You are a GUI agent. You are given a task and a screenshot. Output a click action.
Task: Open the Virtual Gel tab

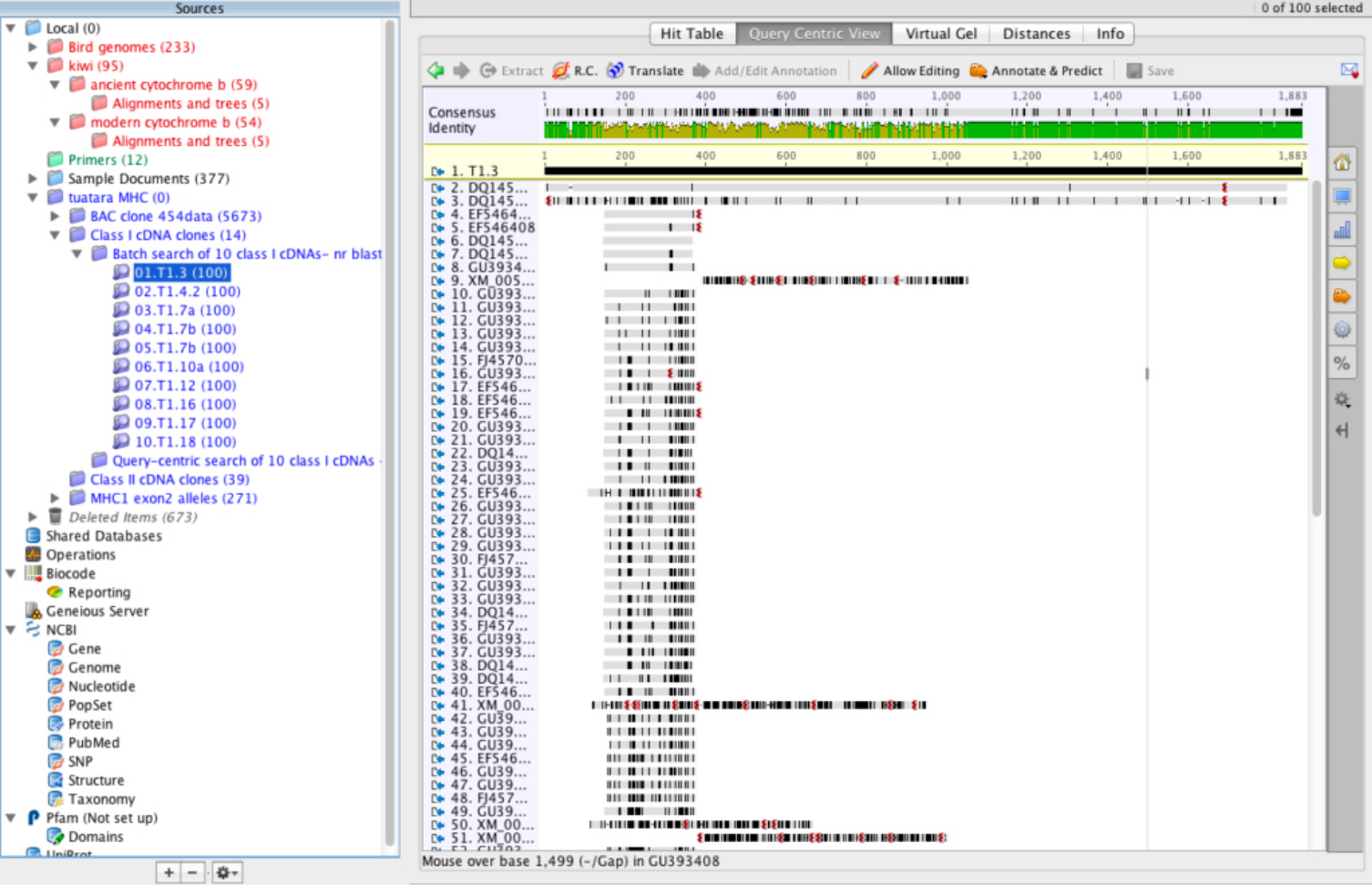pyautogui.click(x=941, y=34)
